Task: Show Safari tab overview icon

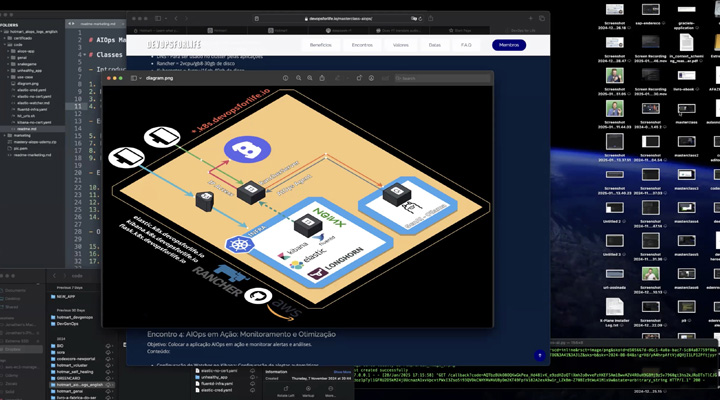Action: [x=542, y=18]
